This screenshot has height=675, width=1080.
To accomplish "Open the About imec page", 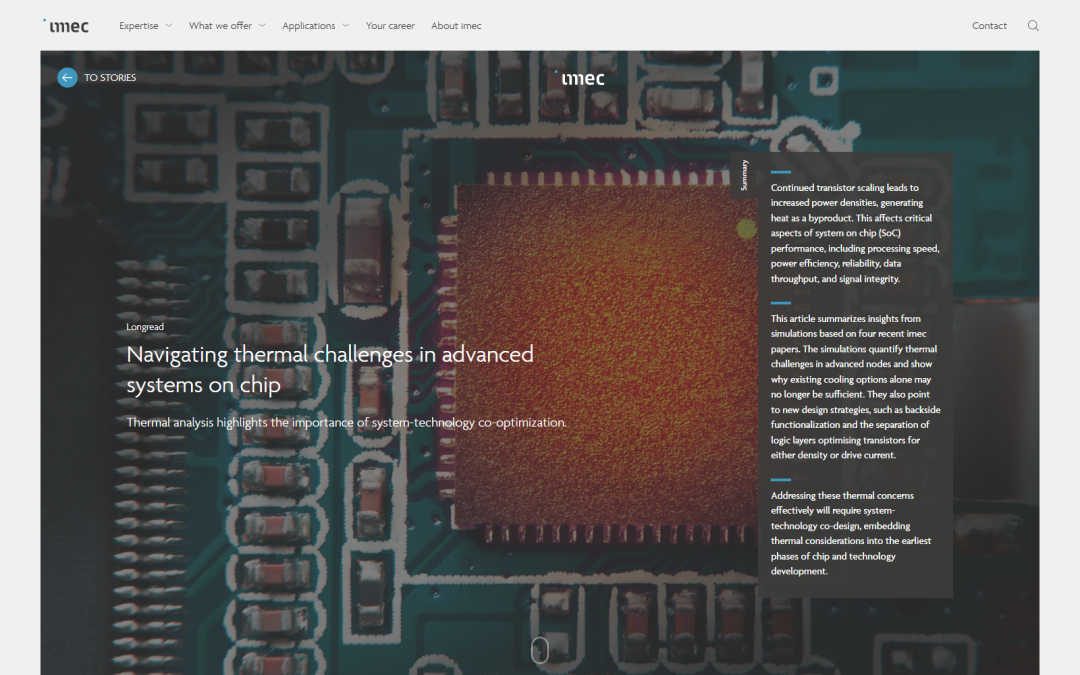I will click(x=456, y=25).
